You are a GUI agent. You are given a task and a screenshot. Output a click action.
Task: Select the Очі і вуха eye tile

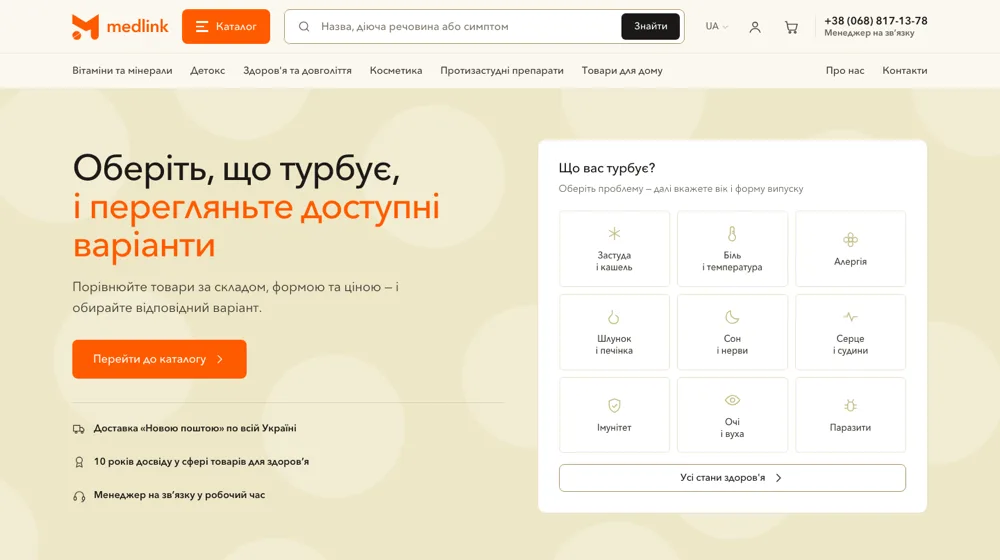click(732, 415)
